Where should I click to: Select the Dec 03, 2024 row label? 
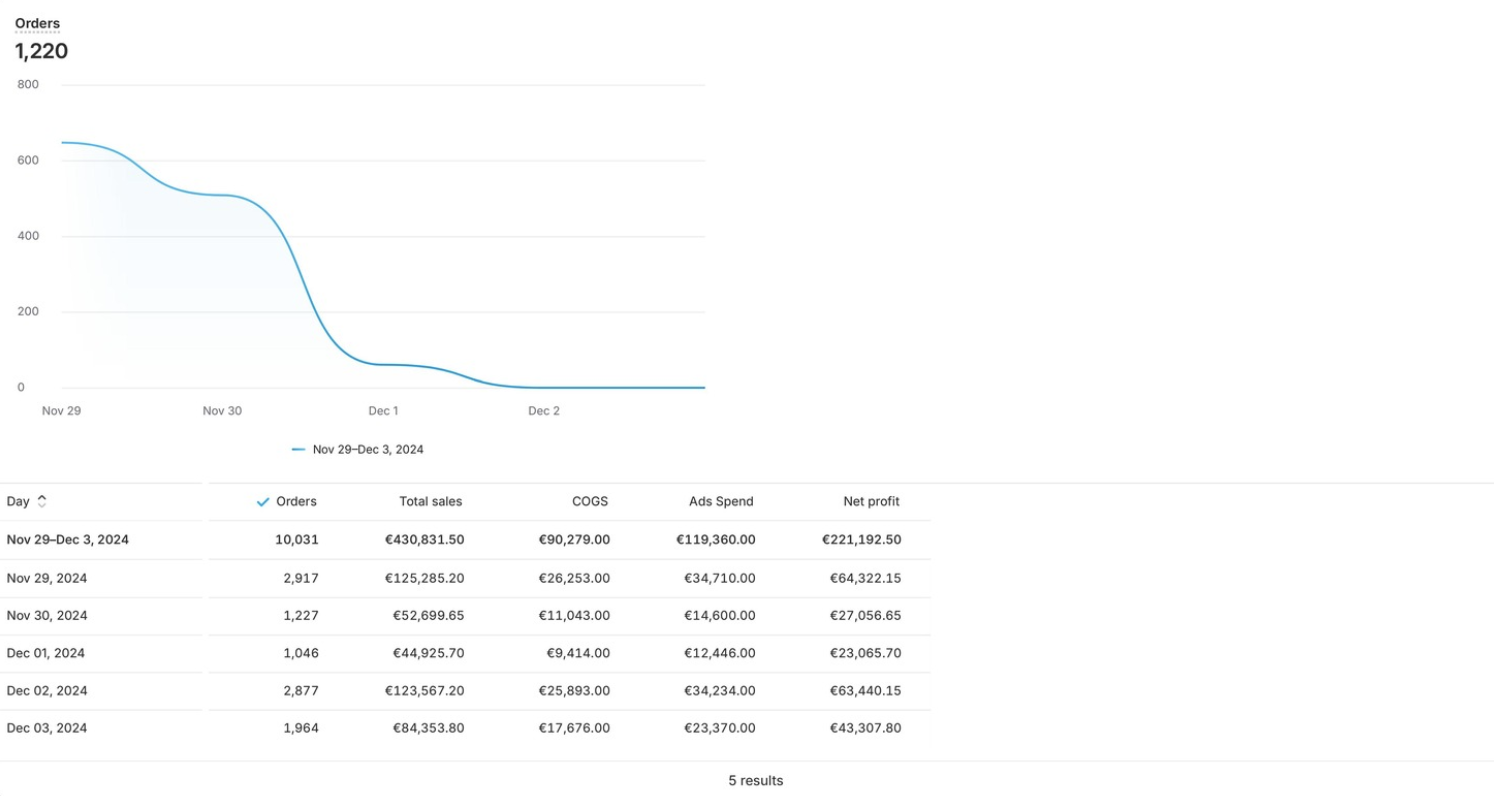point(47,729)
